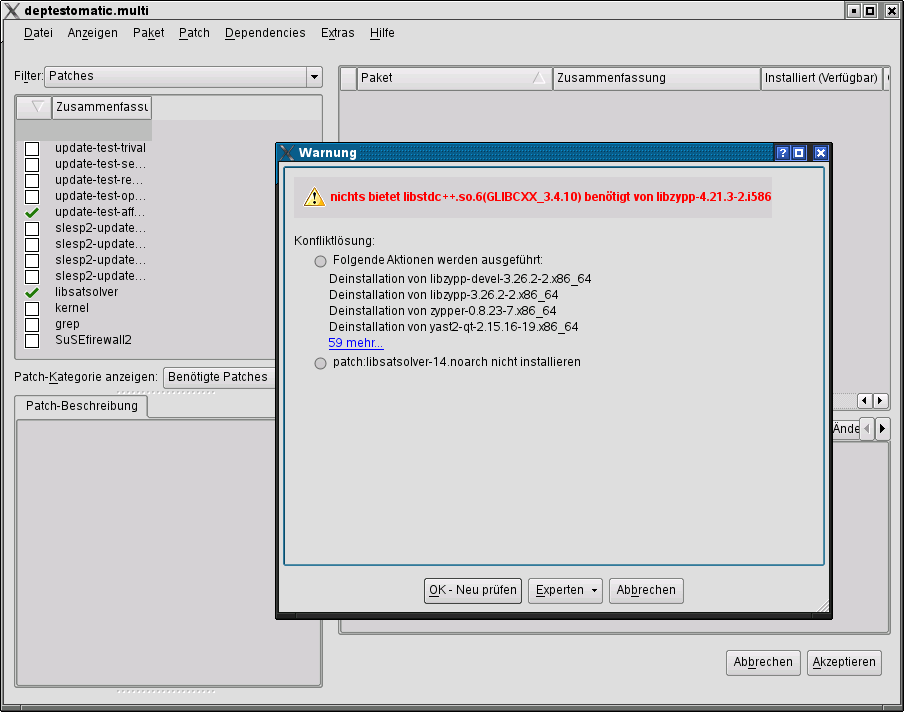Toggle the checkbox for update-test-trival
The image size is (904, 712).
(x=32, y=148)
